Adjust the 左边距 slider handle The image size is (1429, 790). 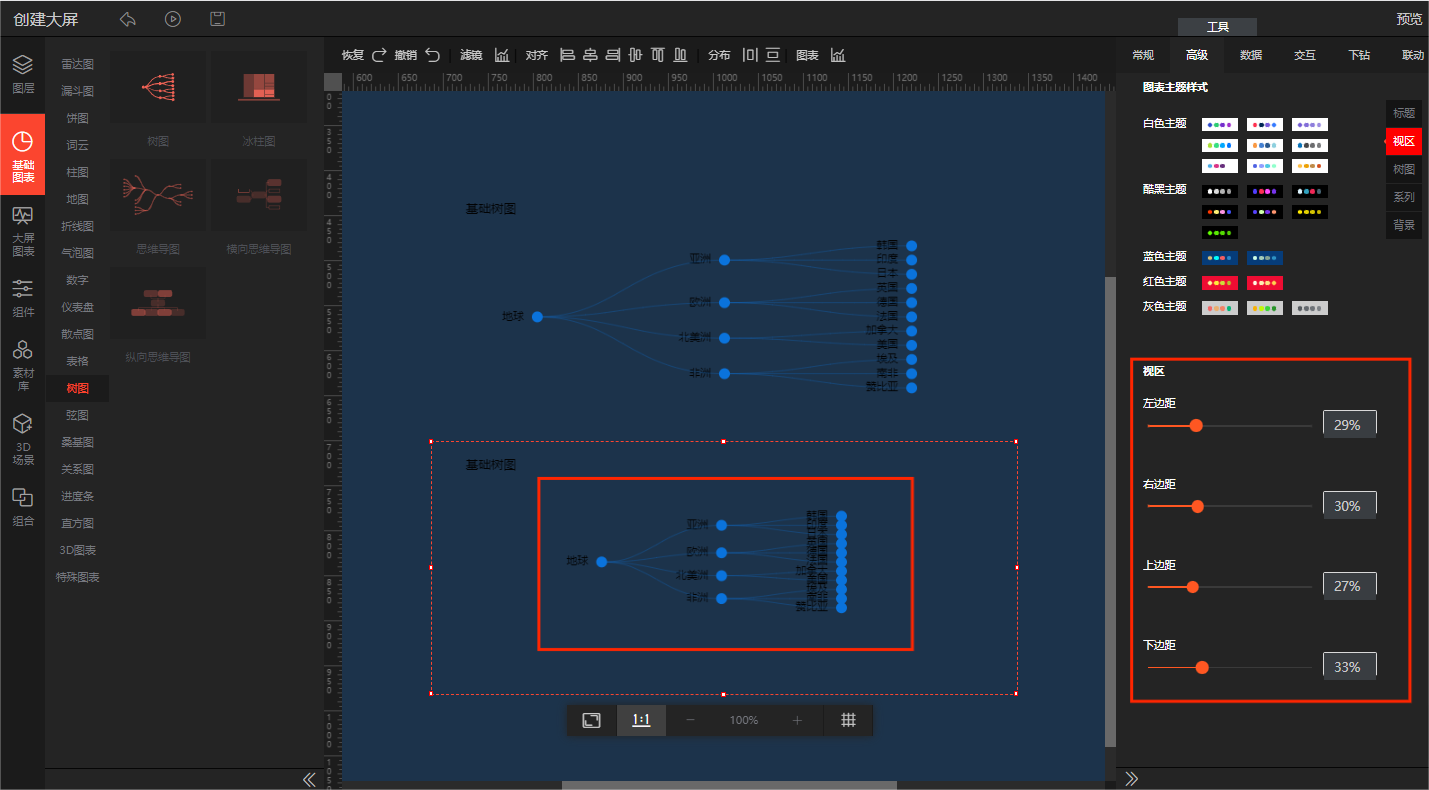coord(1196,426)
